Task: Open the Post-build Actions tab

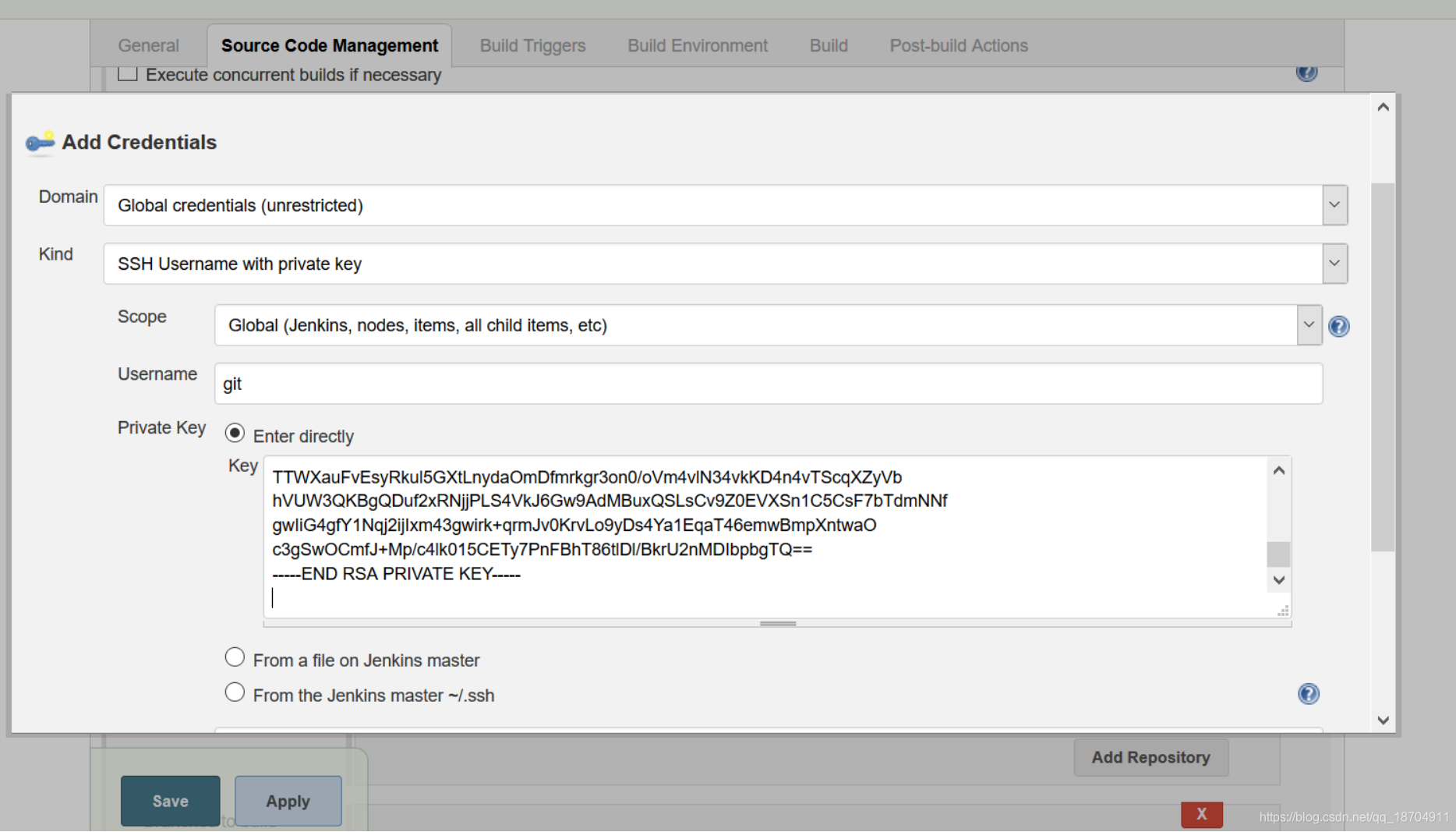Action: (959, 45)
